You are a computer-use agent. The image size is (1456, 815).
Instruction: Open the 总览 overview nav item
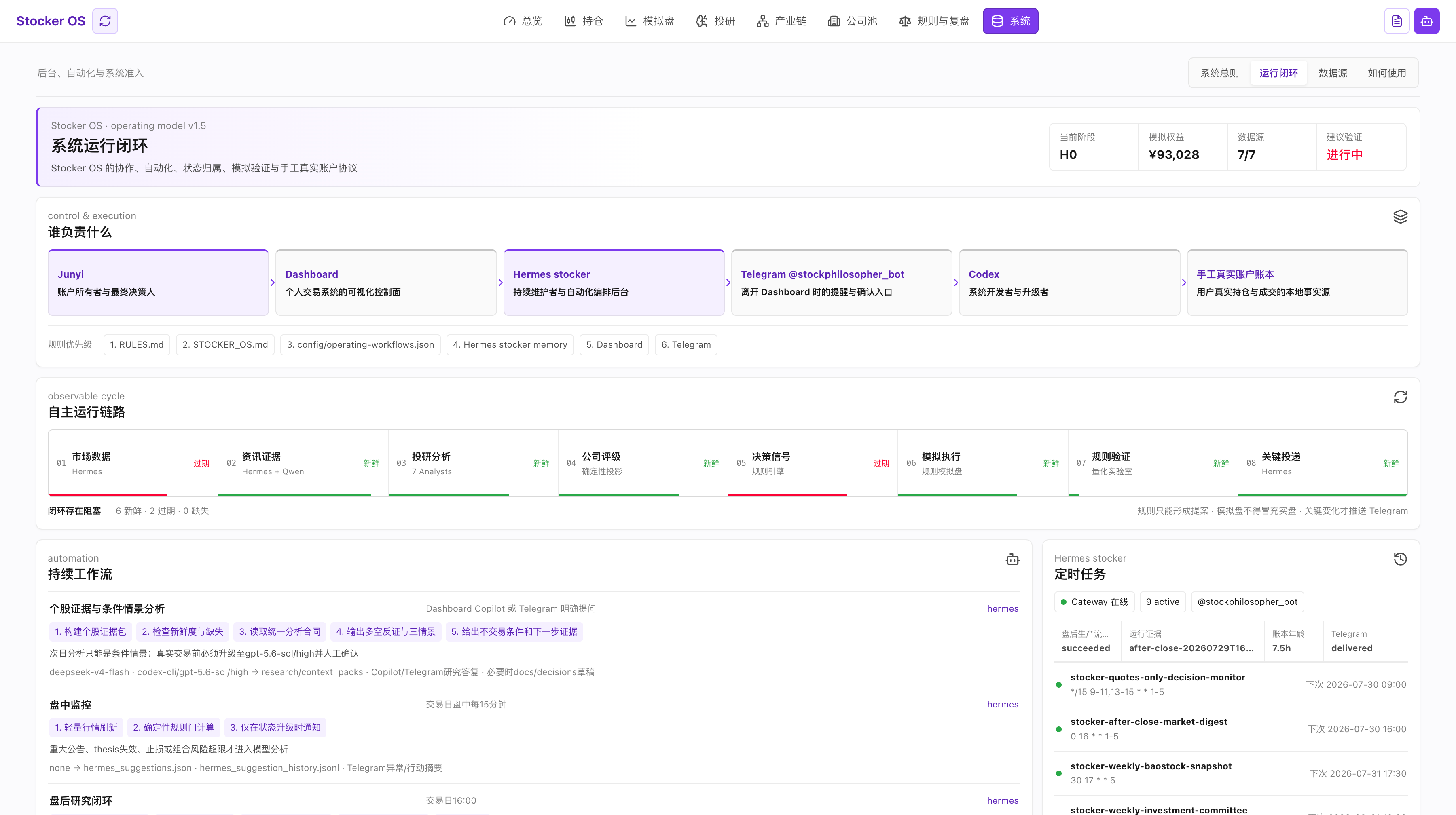tap(523, 21)
